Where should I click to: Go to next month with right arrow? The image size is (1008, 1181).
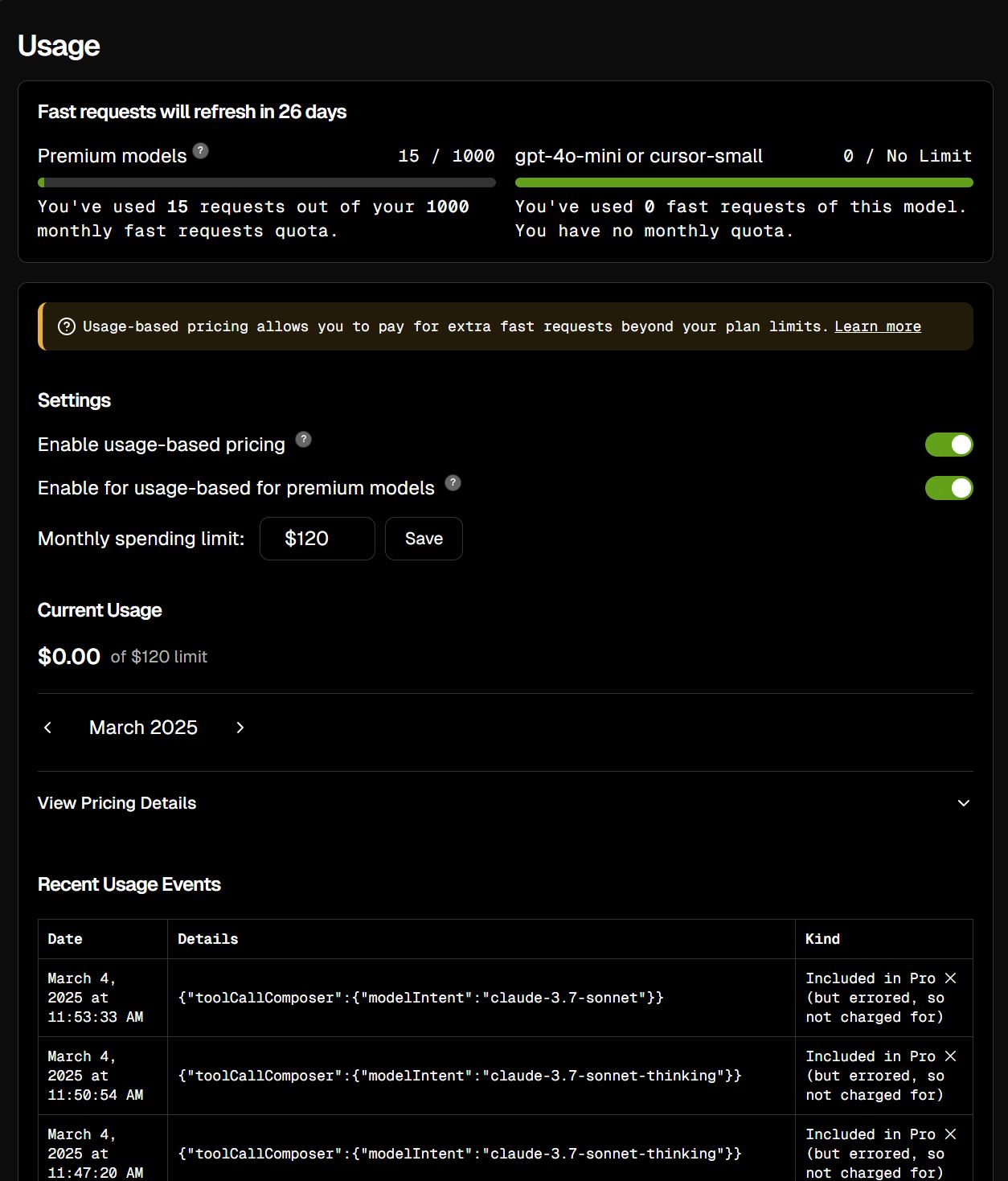(x=240, y=728)
